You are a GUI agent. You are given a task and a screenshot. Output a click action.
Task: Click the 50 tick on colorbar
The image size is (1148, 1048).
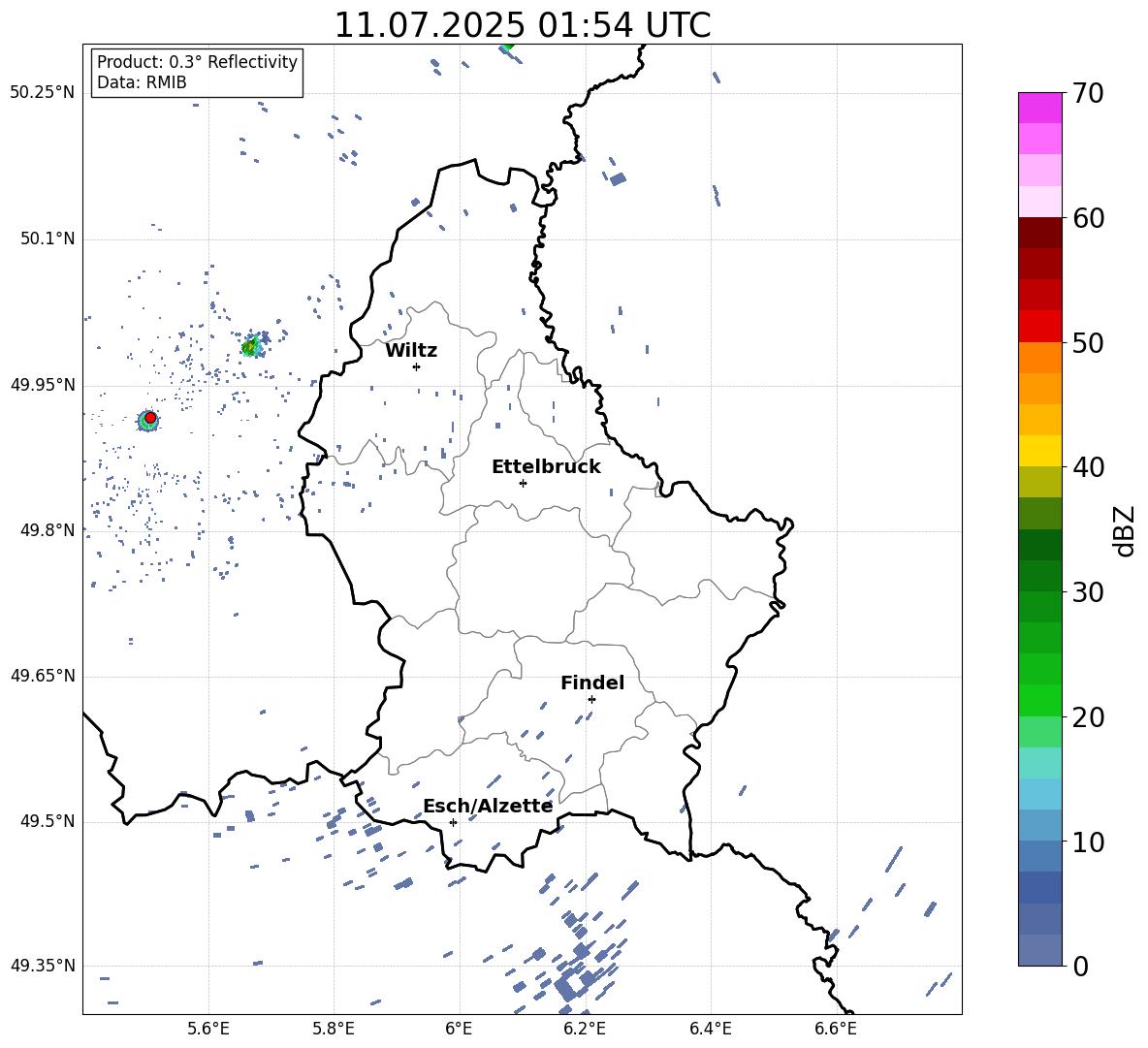point(1089,343)
